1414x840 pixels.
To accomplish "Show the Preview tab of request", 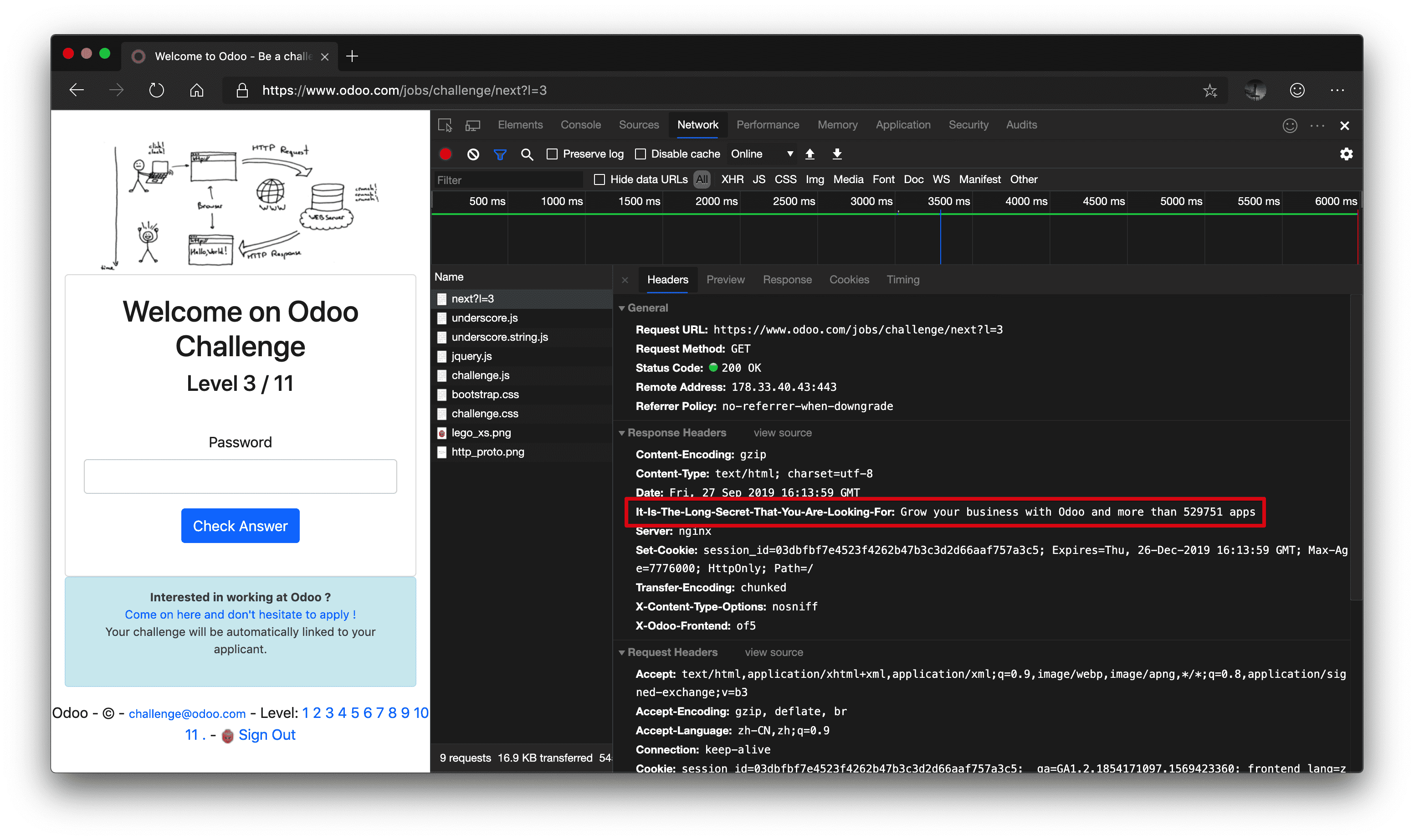I will click(725, 280).
